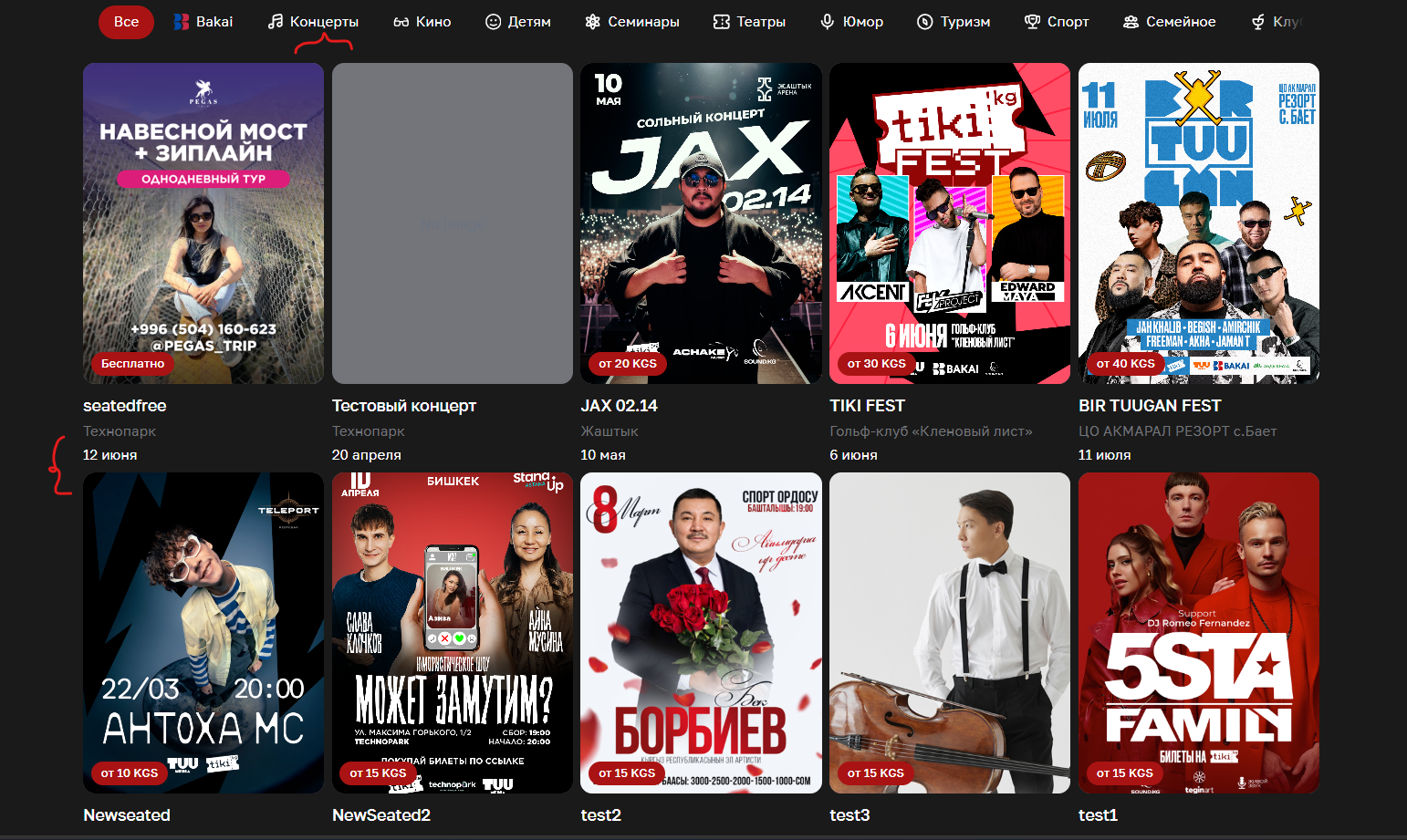
Task: Click the "от 40 KGS" price badge
Action: pyautogui.click(x=1126, y=363)
